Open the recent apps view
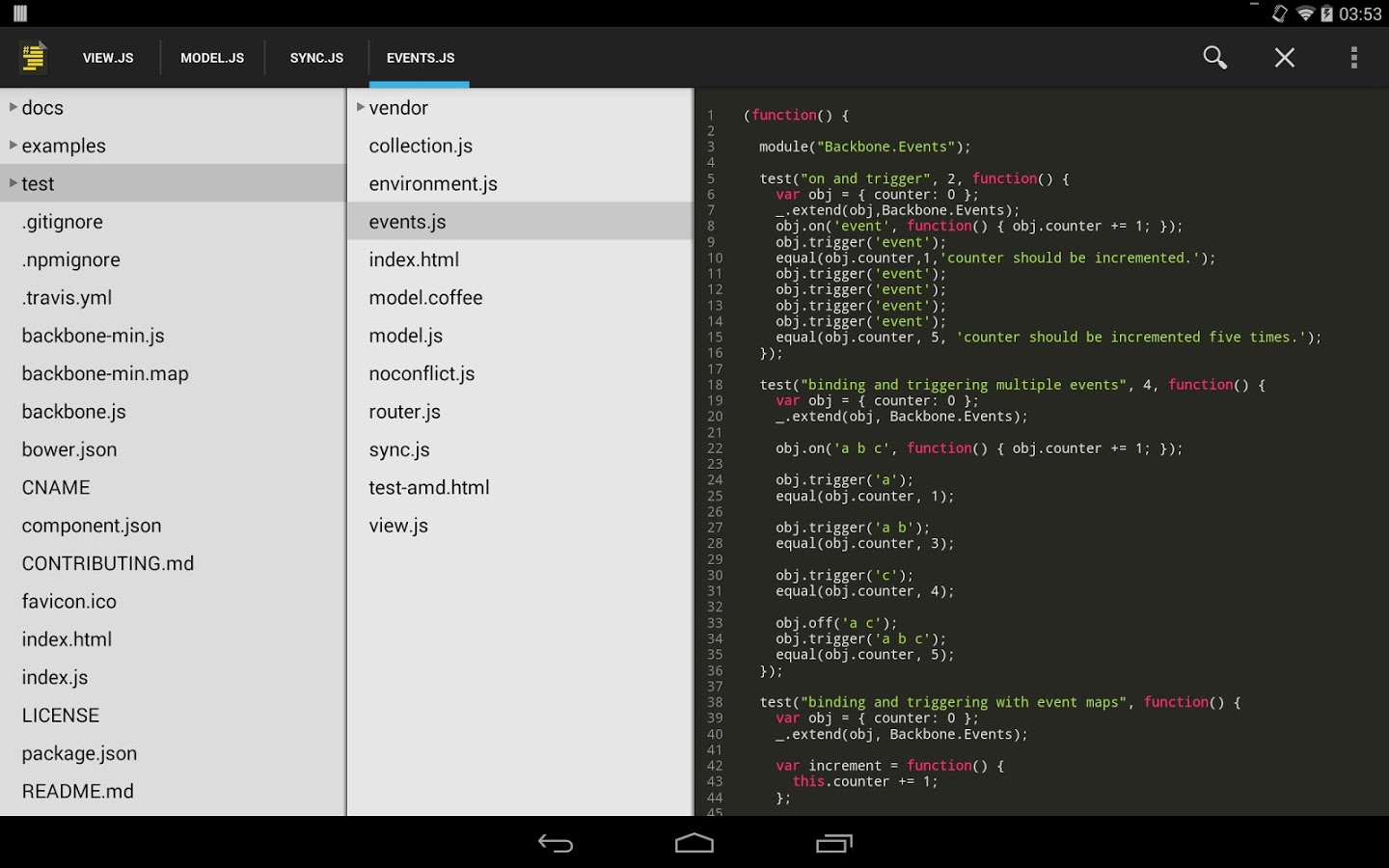The width and height of the screenshot is (1389, 868). 833,843
